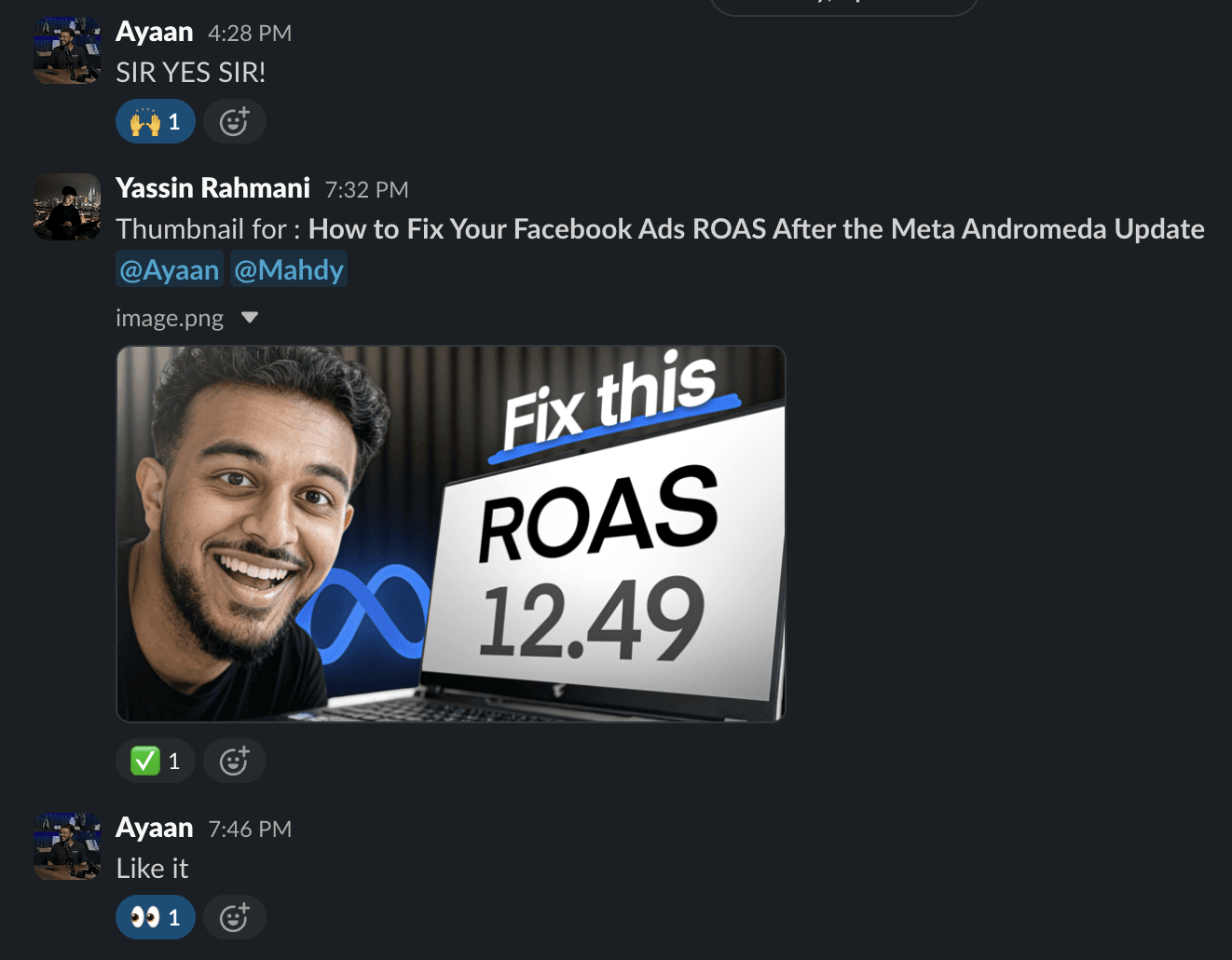This screenshot has height=960, width=1232.
Task: Open Yassin Rahmani's profile avatar
Action: (67, 207)
